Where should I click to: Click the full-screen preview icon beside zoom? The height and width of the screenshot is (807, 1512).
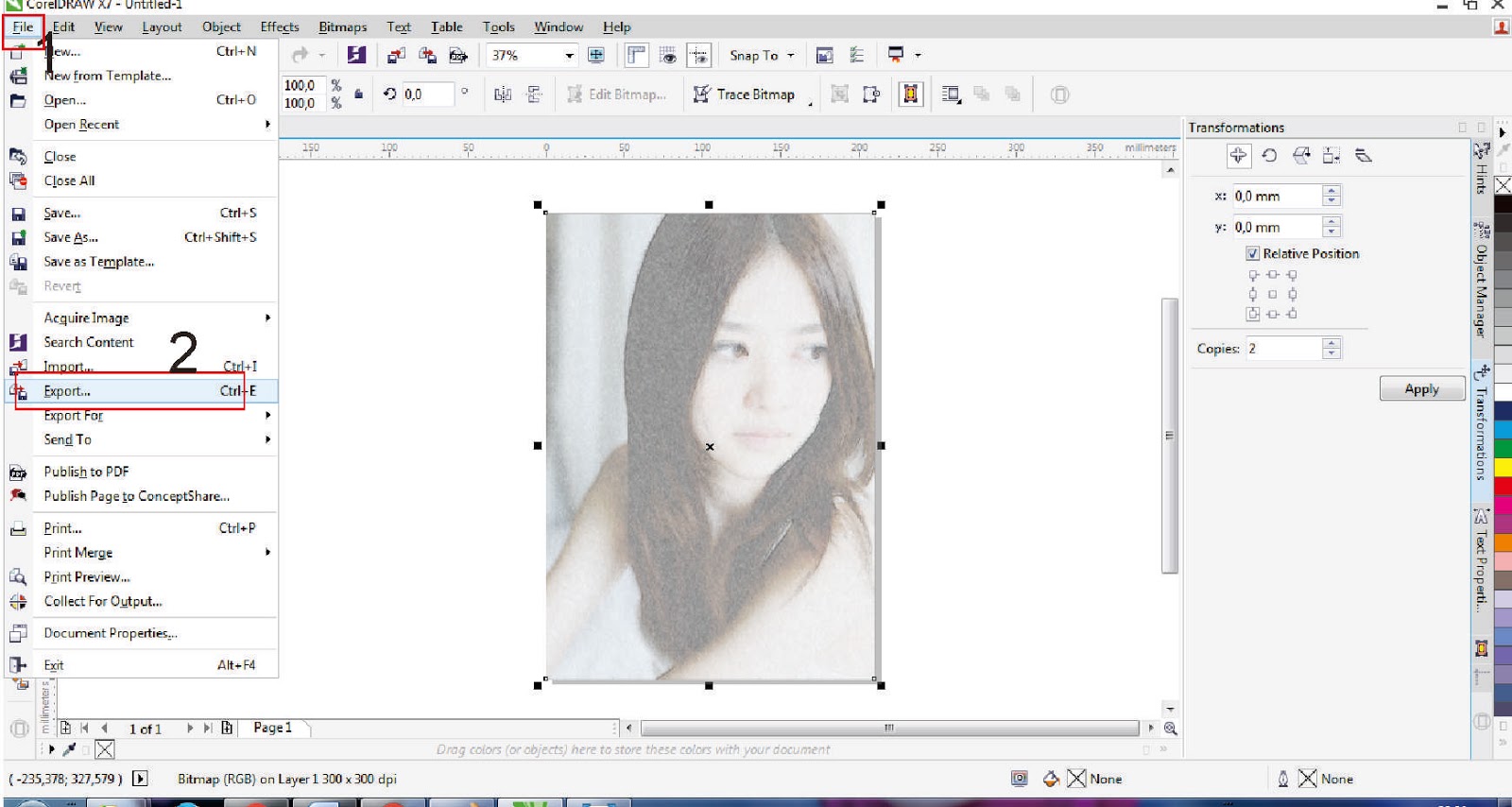[x=596, y=56]
